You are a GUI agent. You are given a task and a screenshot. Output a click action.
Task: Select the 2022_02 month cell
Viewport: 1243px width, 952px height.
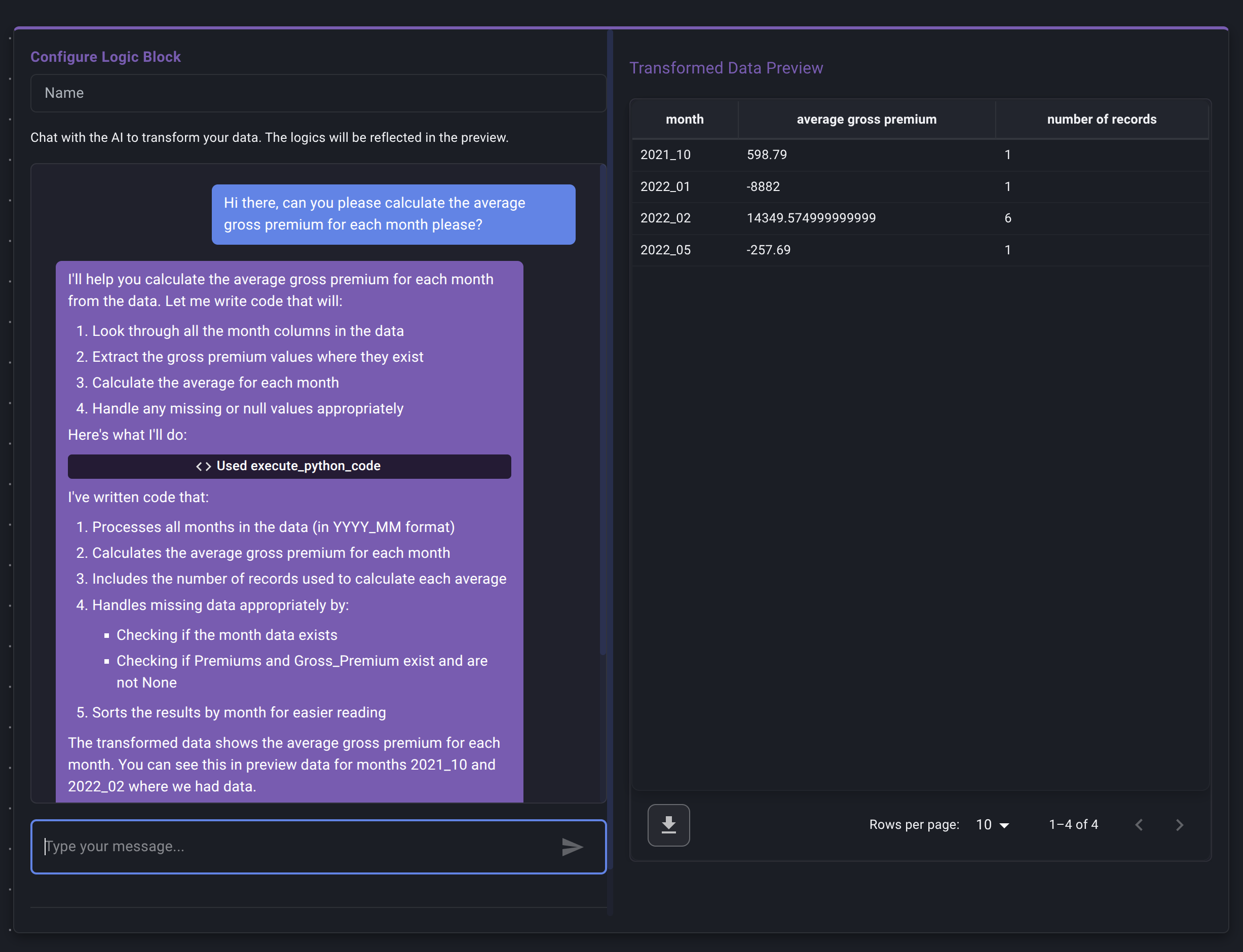(x=665, y=218)
